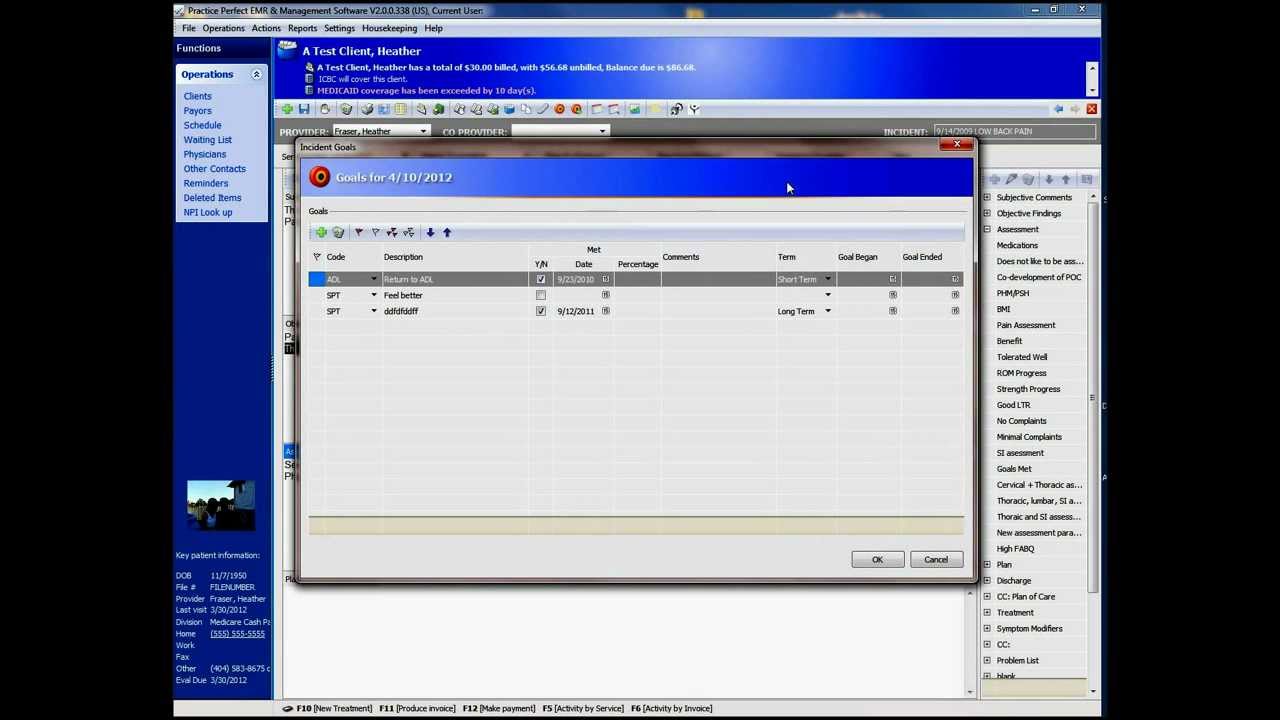Open Goal Began calendar for Feel better row

point(893,295)
